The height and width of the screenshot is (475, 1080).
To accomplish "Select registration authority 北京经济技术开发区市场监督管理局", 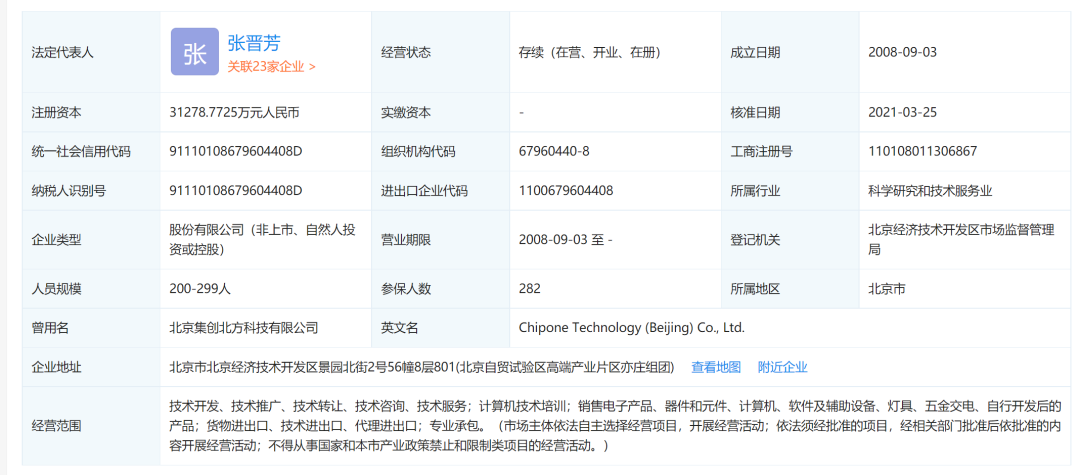I will pos(962,240).
